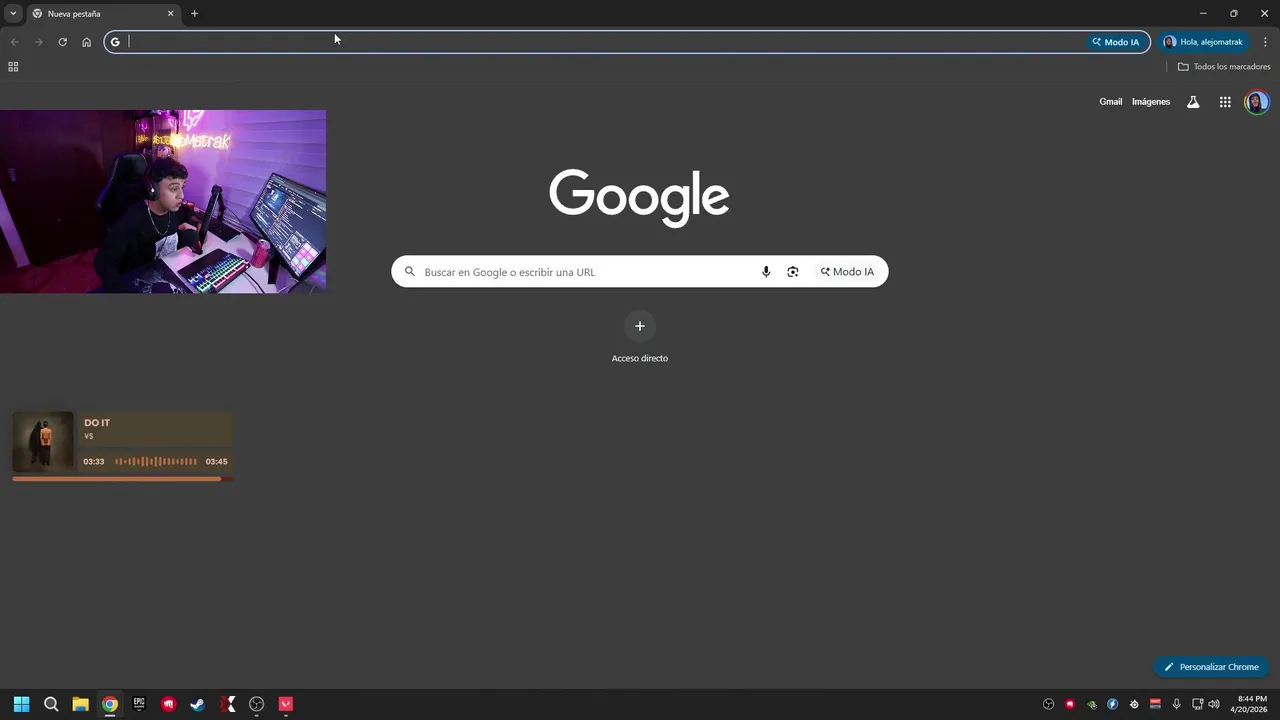
Task: Launch Epic Games from taskbar
Action: click(139, 704)
